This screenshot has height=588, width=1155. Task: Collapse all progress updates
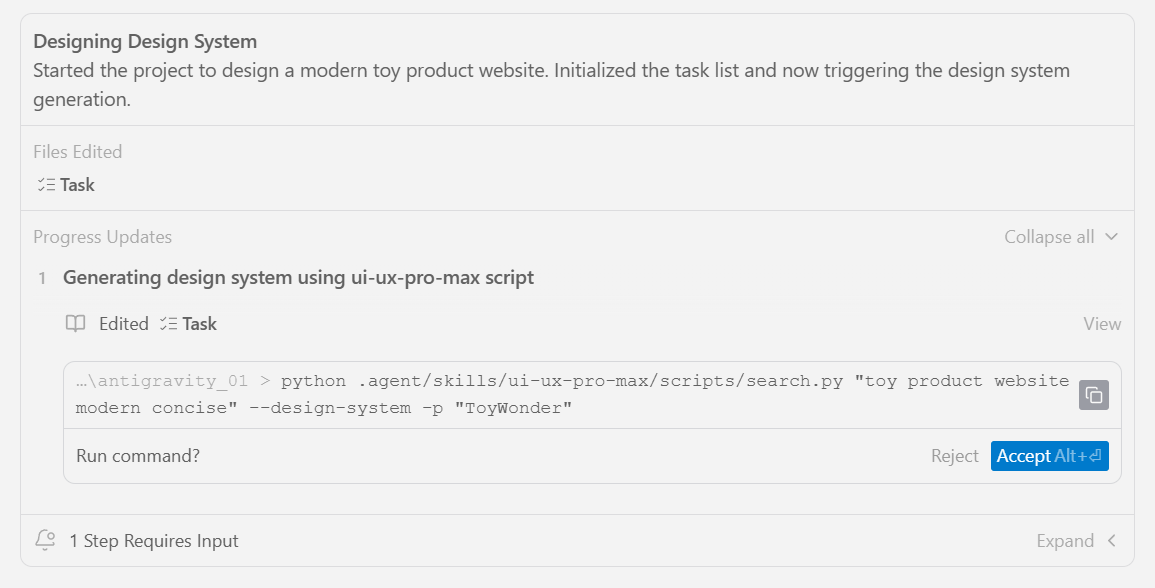1049,237
